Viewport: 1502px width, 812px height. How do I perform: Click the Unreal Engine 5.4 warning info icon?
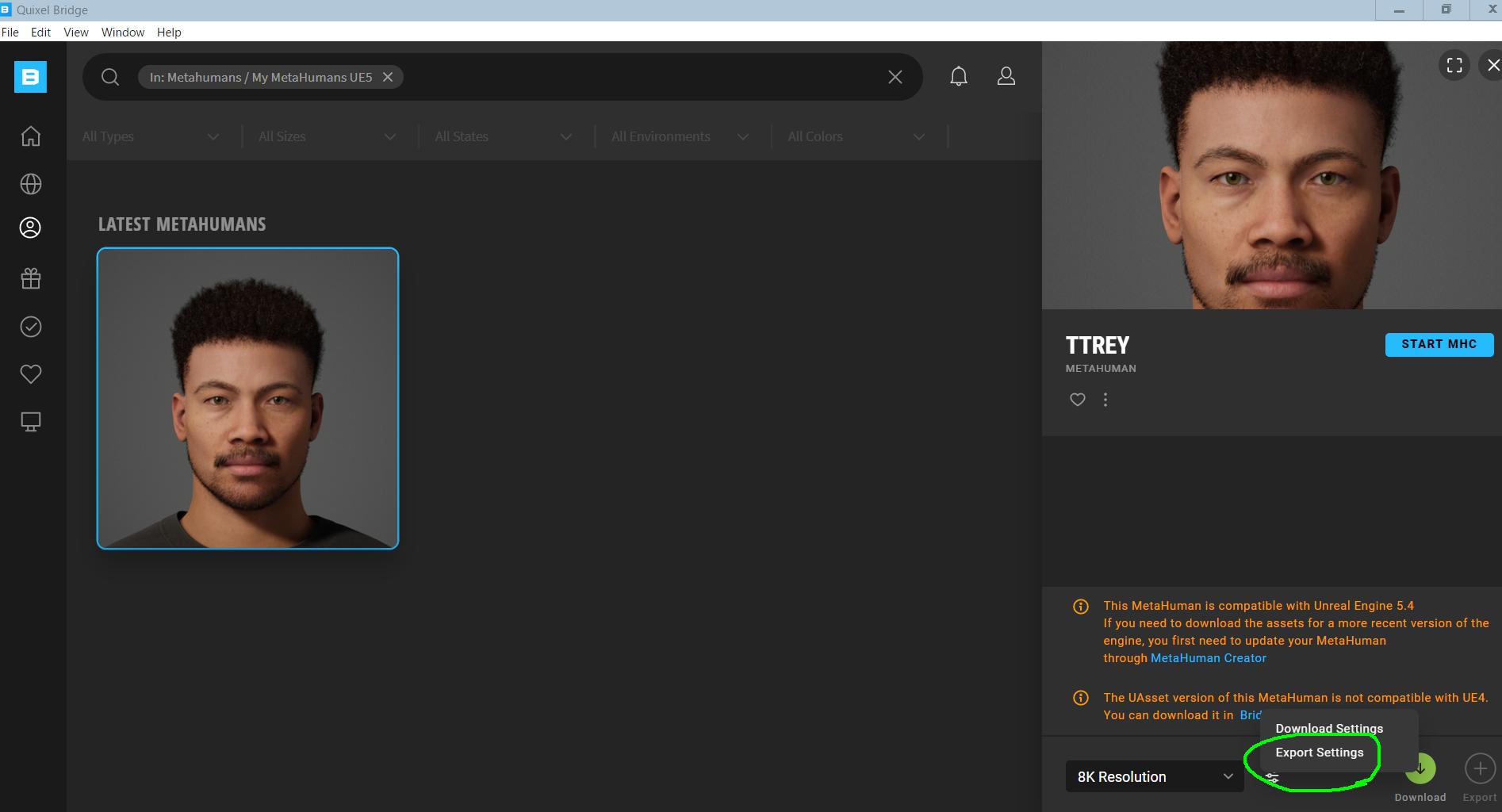click(1081, 607)
